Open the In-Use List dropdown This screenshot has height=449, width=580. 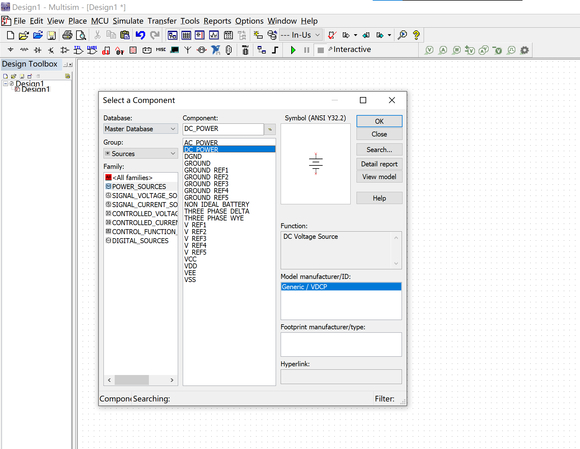[301, 35]
